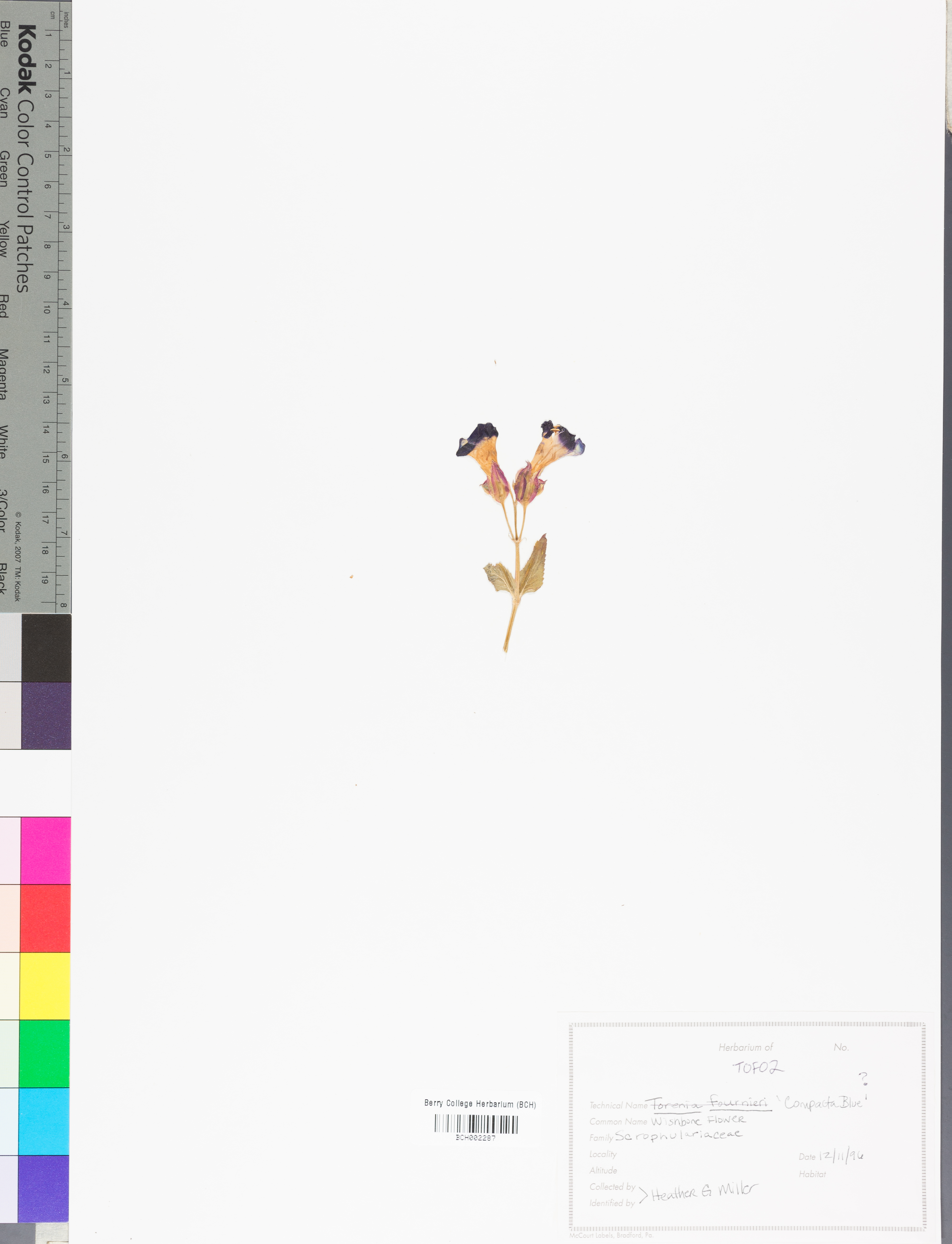The image size is (952, 1244).
Task: Click the barcode under Berry College Herbarium
Action: (475, 1124)
